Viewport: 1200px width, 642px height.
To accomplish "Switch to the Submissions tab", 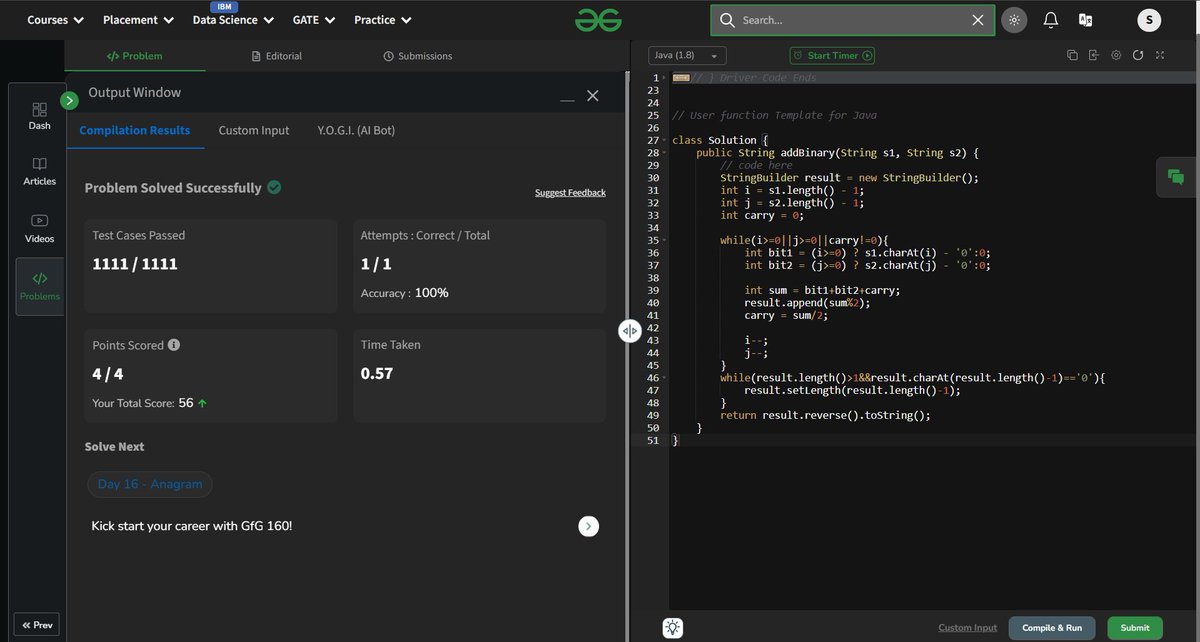I will tap(418, 56).
